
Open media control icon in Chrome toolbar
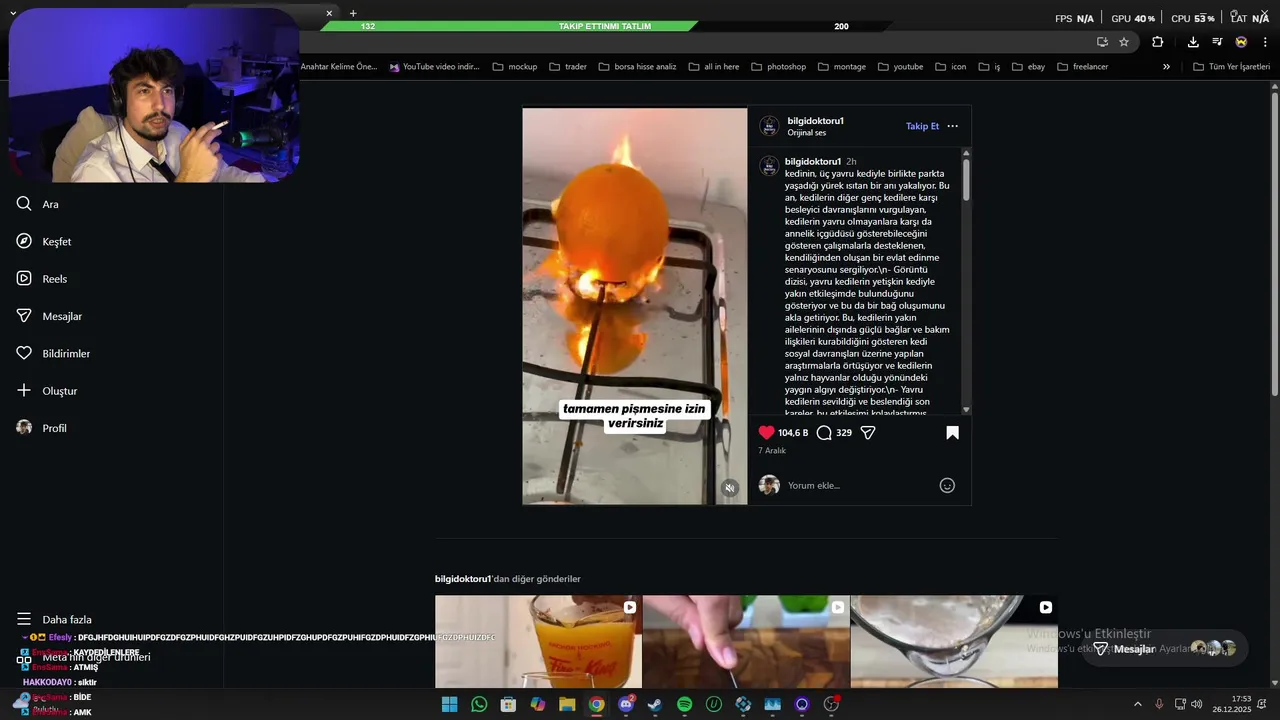point(1217,42)
